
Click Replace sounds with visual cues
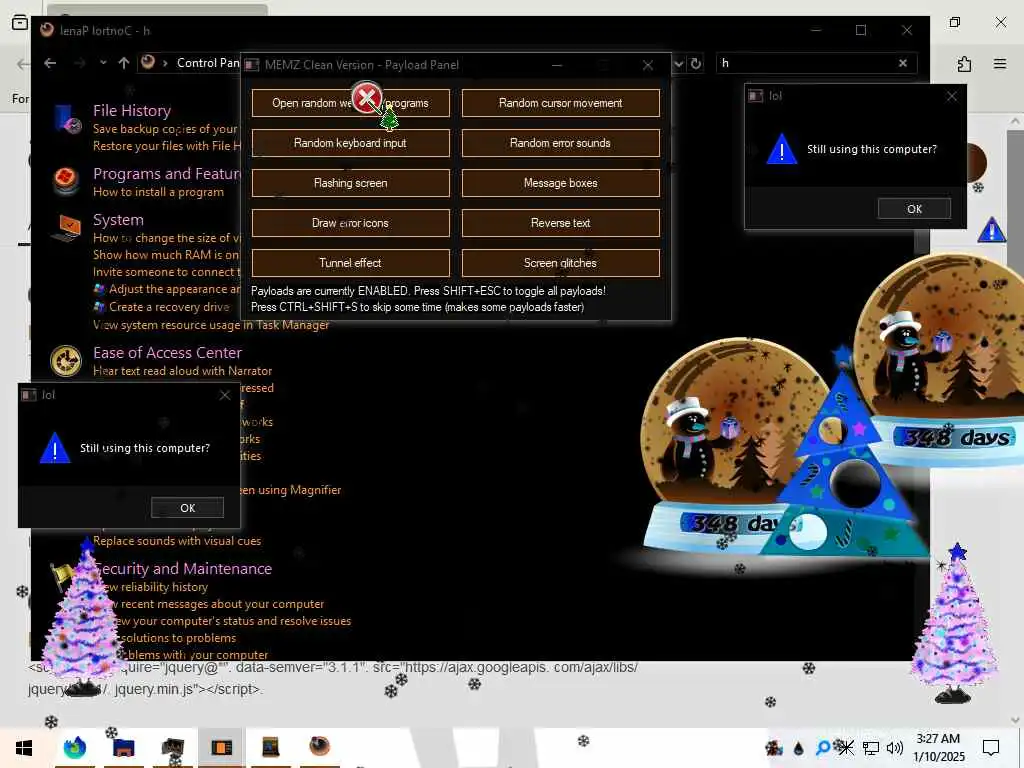click(177, 541)
